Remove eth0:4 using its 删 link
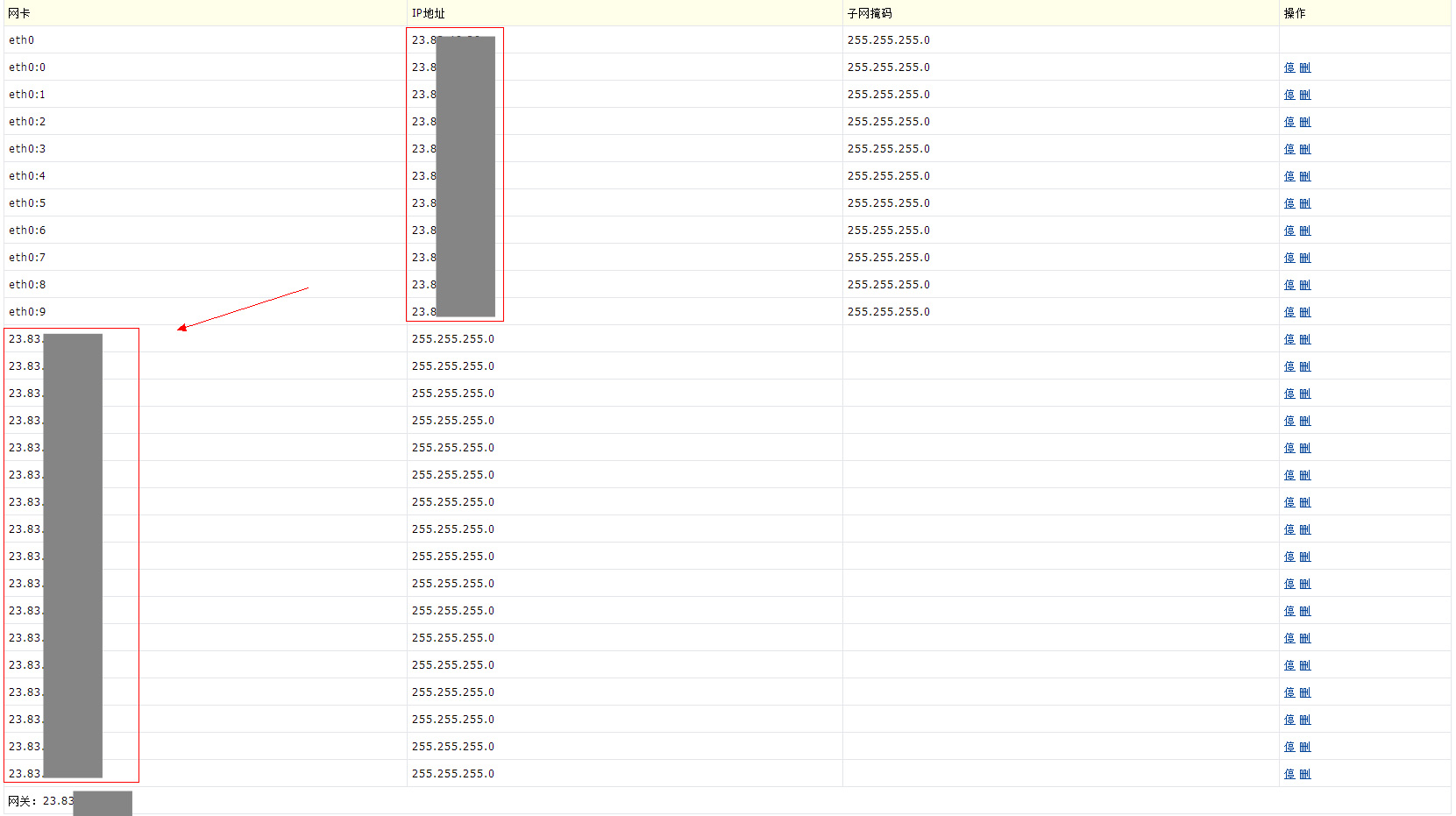This screenshot has width=1456, height=816. pyautogui.click(x=1304, y=176)
